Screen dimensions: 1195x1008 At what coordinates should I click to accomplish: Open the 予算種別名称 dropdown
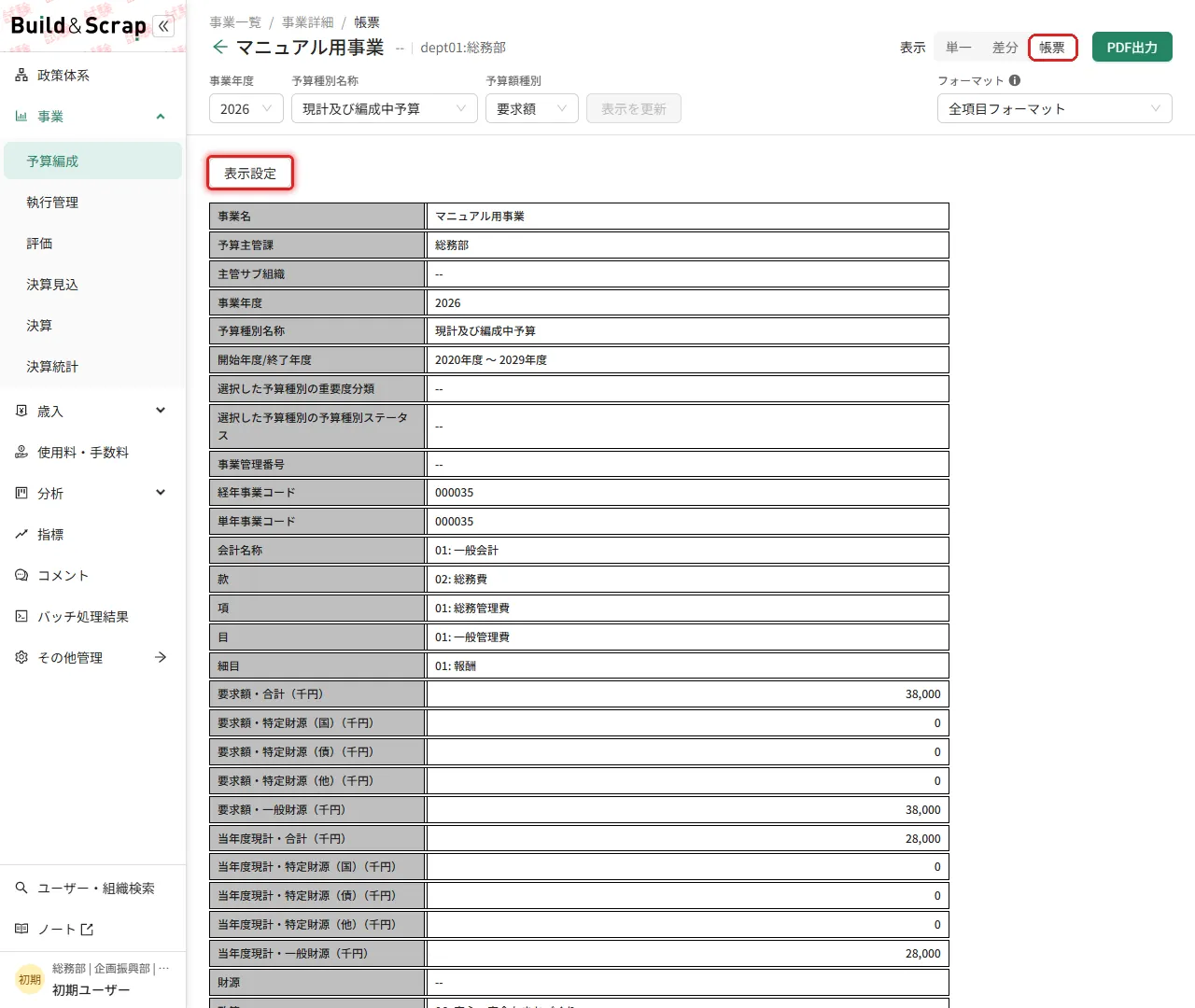pyautogui.click(x=385, y=109)
